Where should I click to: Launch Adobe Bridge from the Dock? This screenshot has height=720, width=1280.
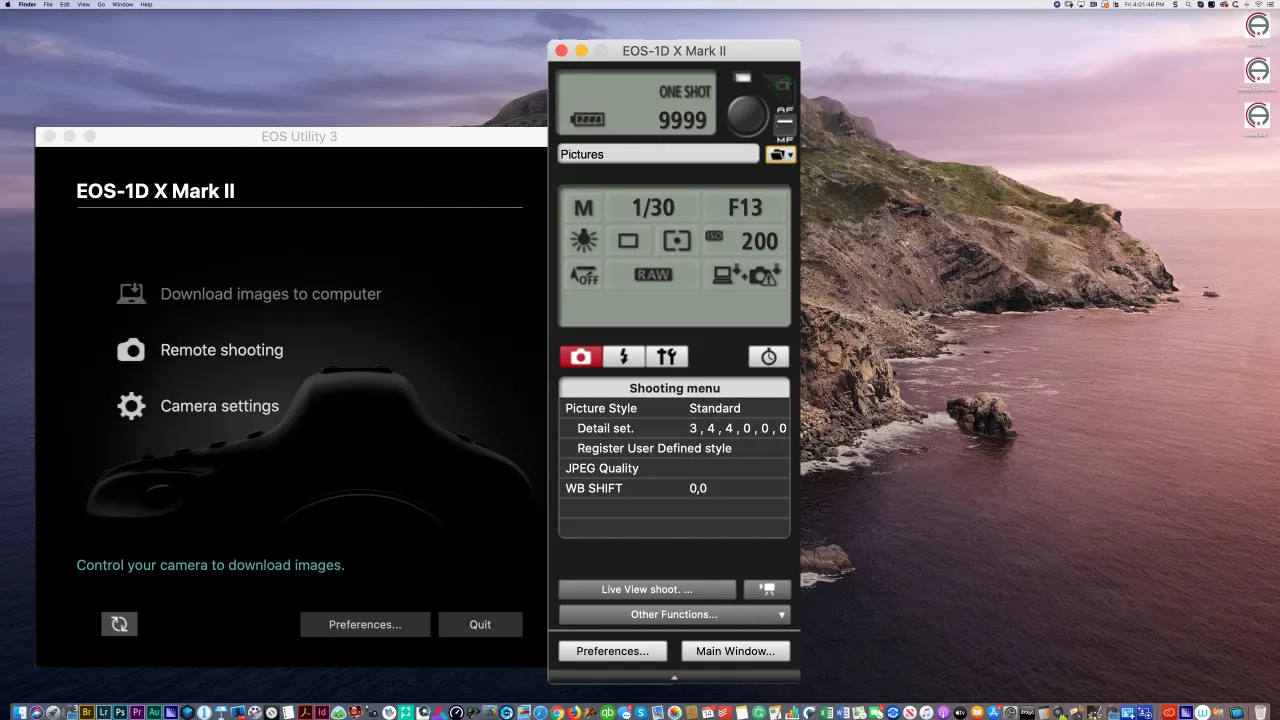[x=87, y=713]
